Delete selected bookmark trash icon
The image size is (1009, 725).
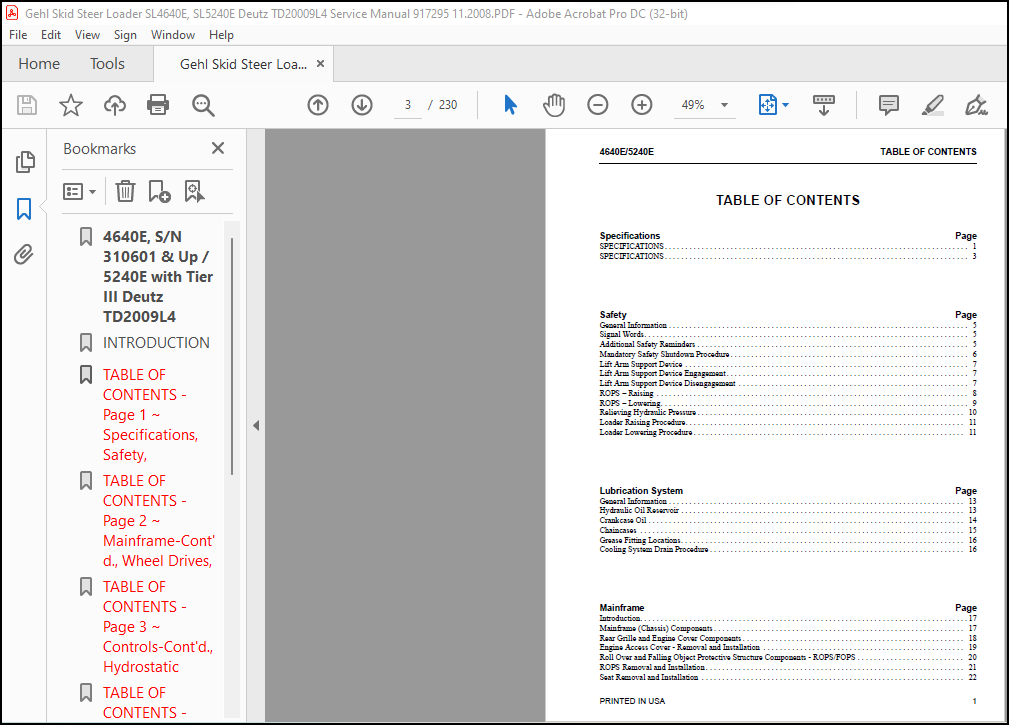(x=125, y=191)
